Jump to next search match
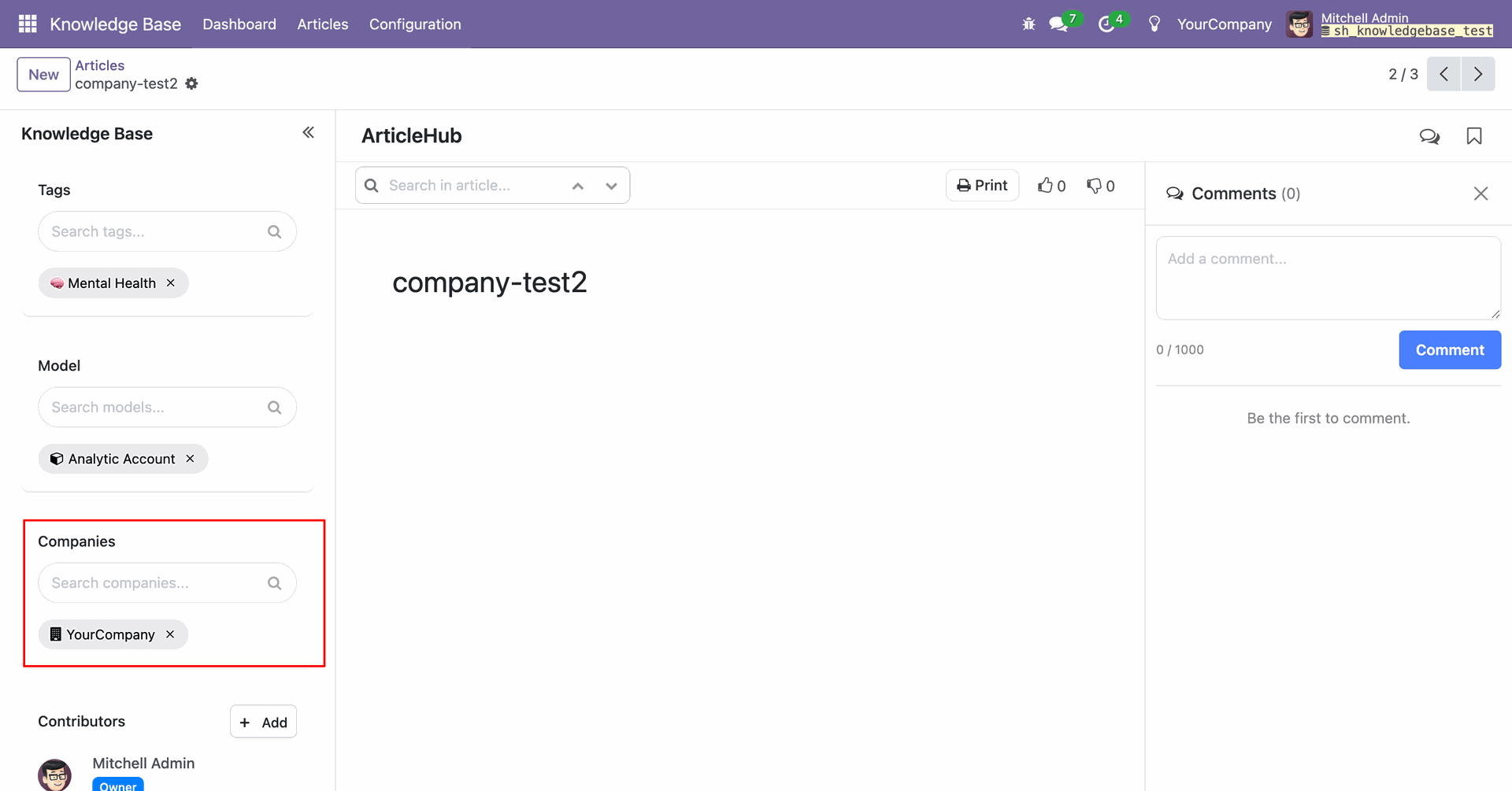The height and width of the screenshot is (791, 1512). 611,187
